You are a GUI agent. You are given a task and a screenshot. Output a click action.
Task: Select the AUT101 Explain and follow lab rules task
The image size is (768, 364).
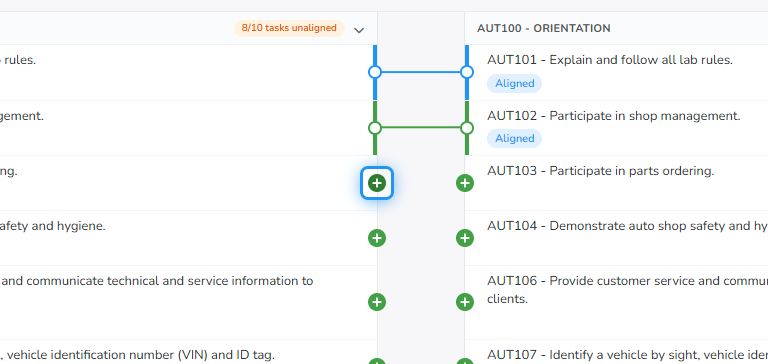pos(610,60)
